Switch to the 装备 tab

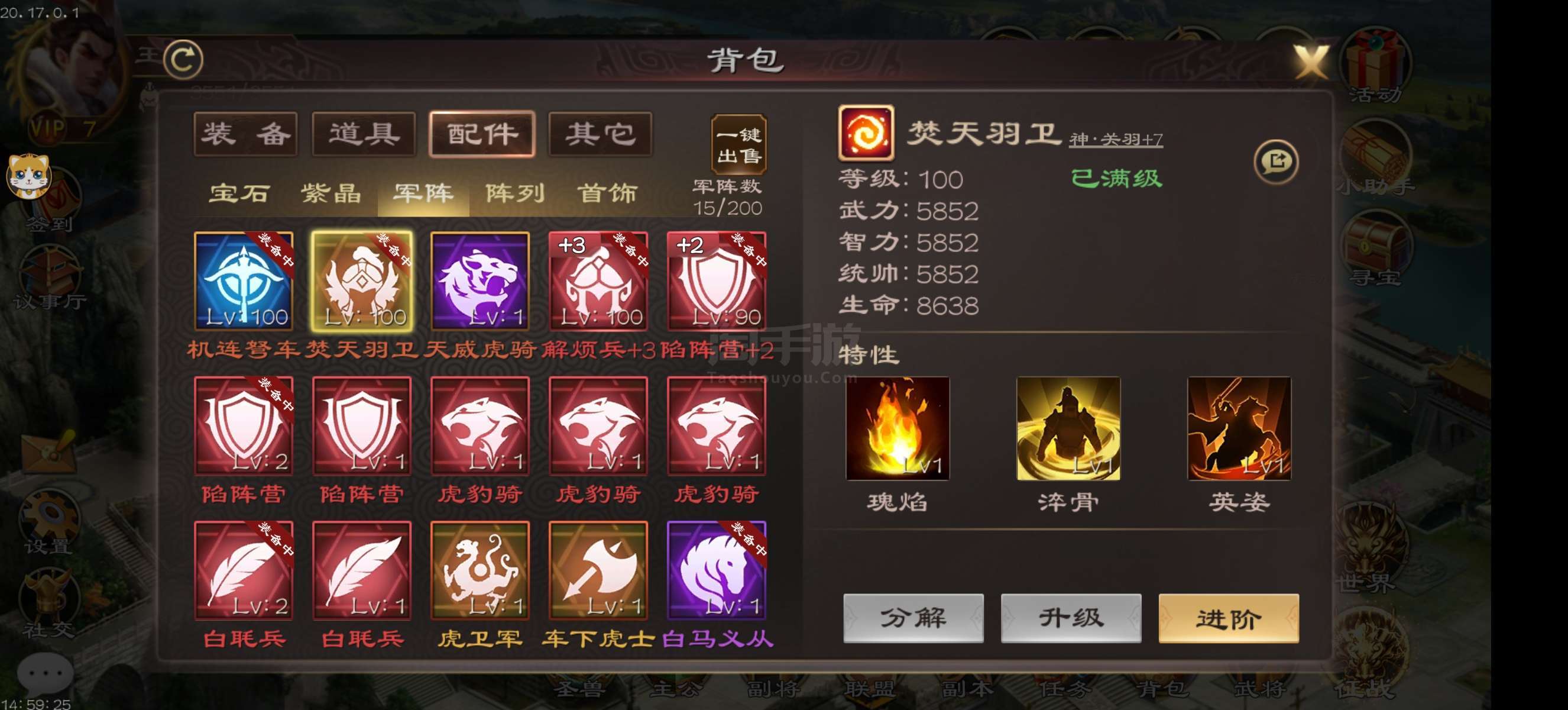[x=245, y=134]
